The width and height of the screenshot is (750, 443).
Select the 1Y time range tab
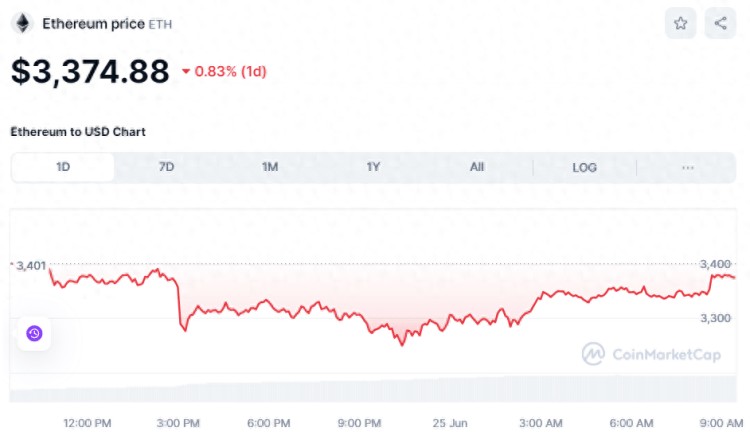click(373, 167)
